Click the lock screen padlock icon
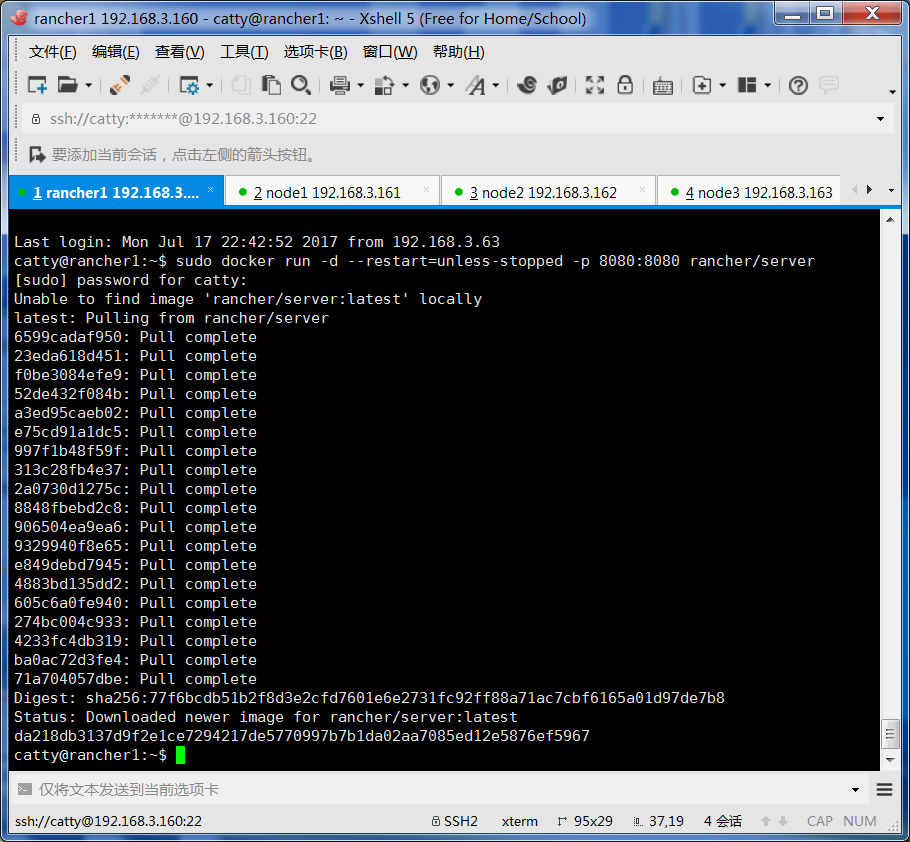The image size is (910, 842). tap(625, 85)
